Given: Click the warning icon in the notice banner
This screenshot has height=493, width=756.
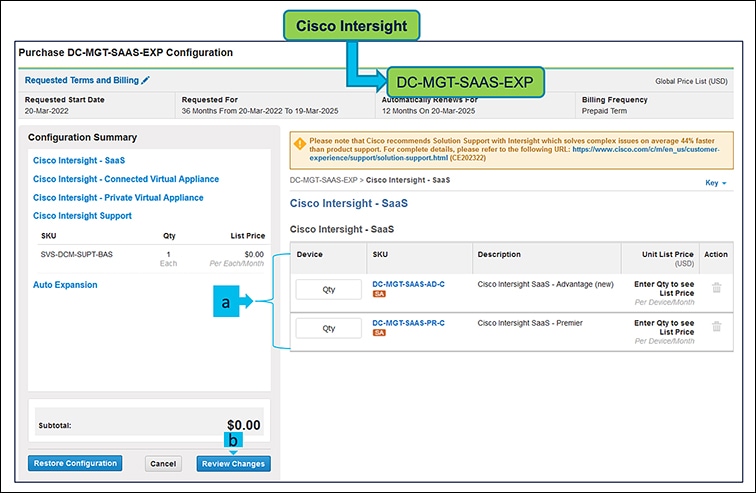Looking at the screenshot, I should click(x=299, y=144).
